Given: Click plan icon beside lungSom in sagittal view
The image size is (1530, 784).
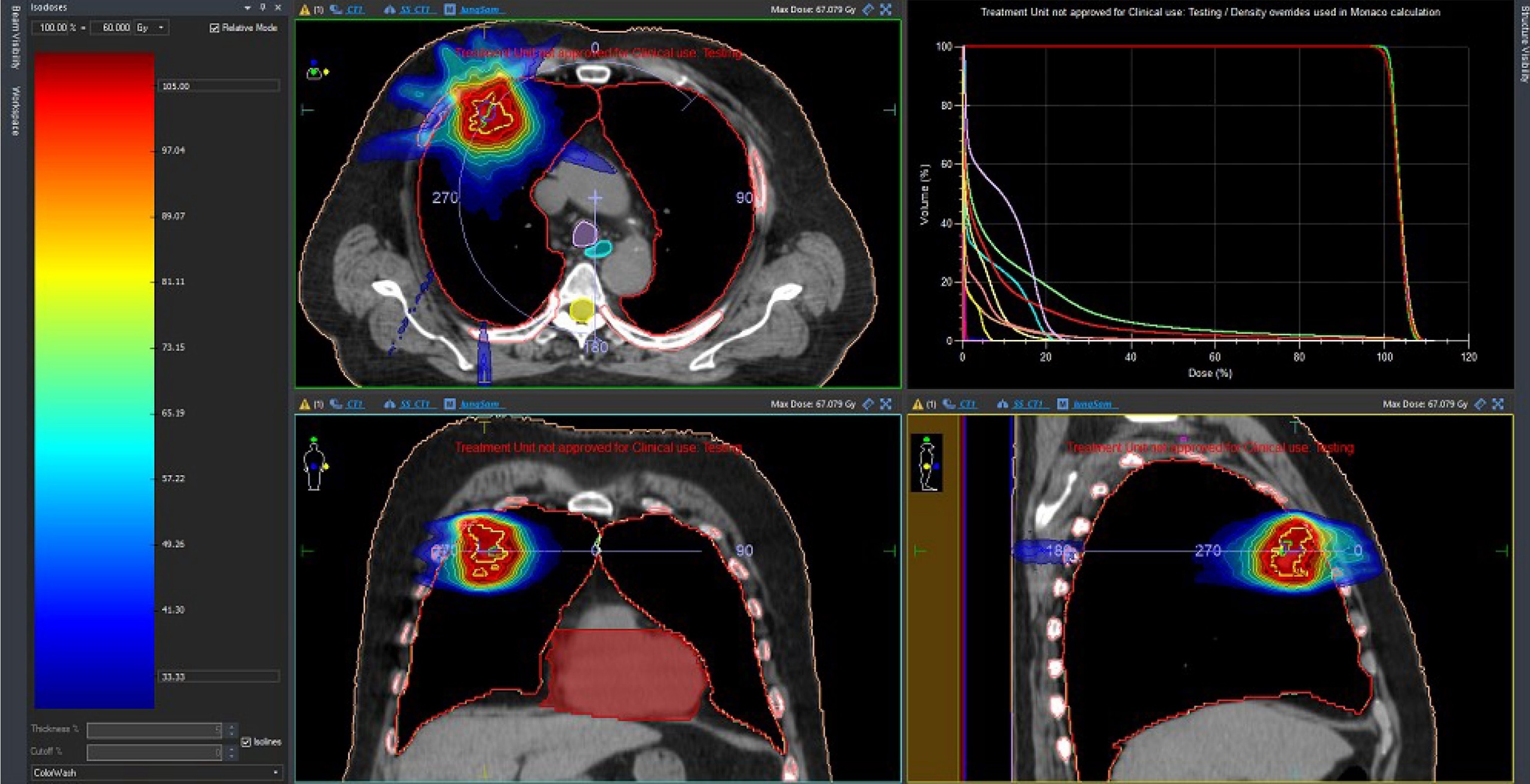Looking at the screenshot, I should pos(1063,405).
